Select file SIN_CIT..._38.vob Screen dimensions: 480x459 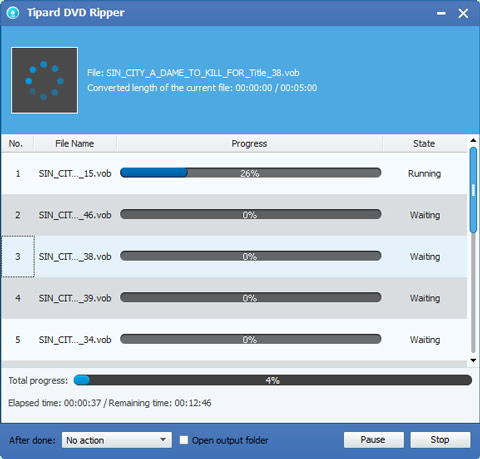click(x=75, y=257)
